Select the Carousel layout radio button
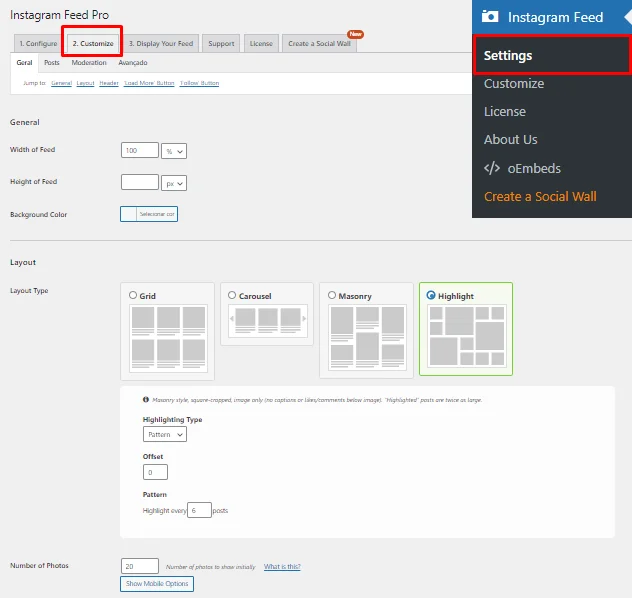The width and height of the screenshot is (632, 598). pos(232,295)
